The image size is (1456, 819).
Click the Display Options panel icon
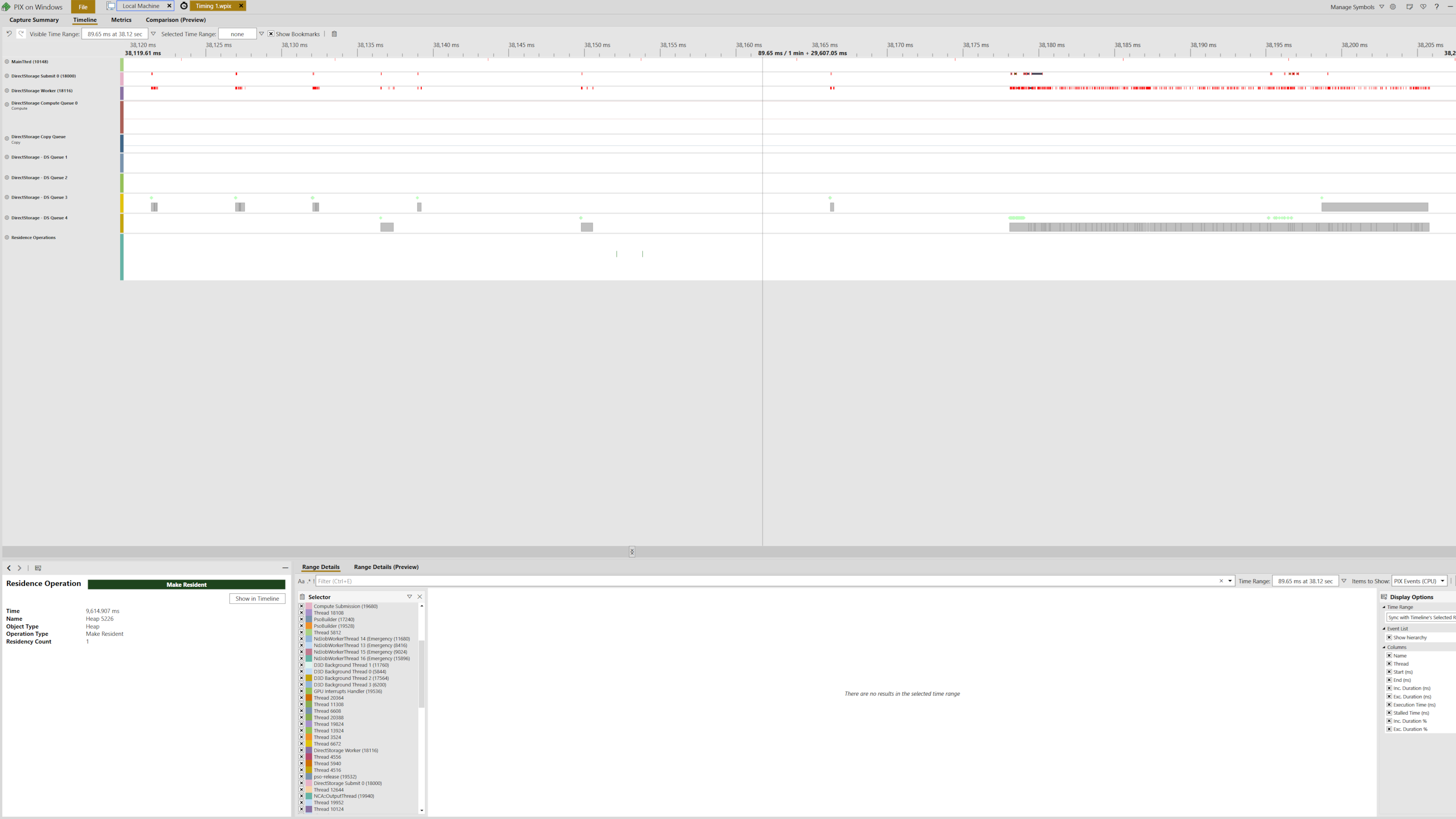coord(1384,597)
